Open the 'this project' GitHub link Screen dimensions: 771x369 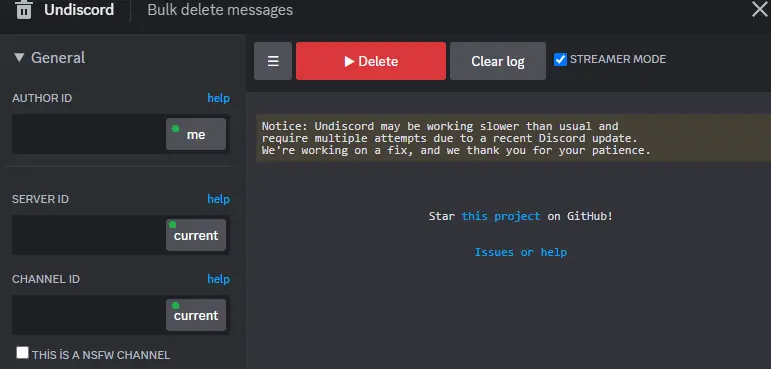tap(501, 216)
